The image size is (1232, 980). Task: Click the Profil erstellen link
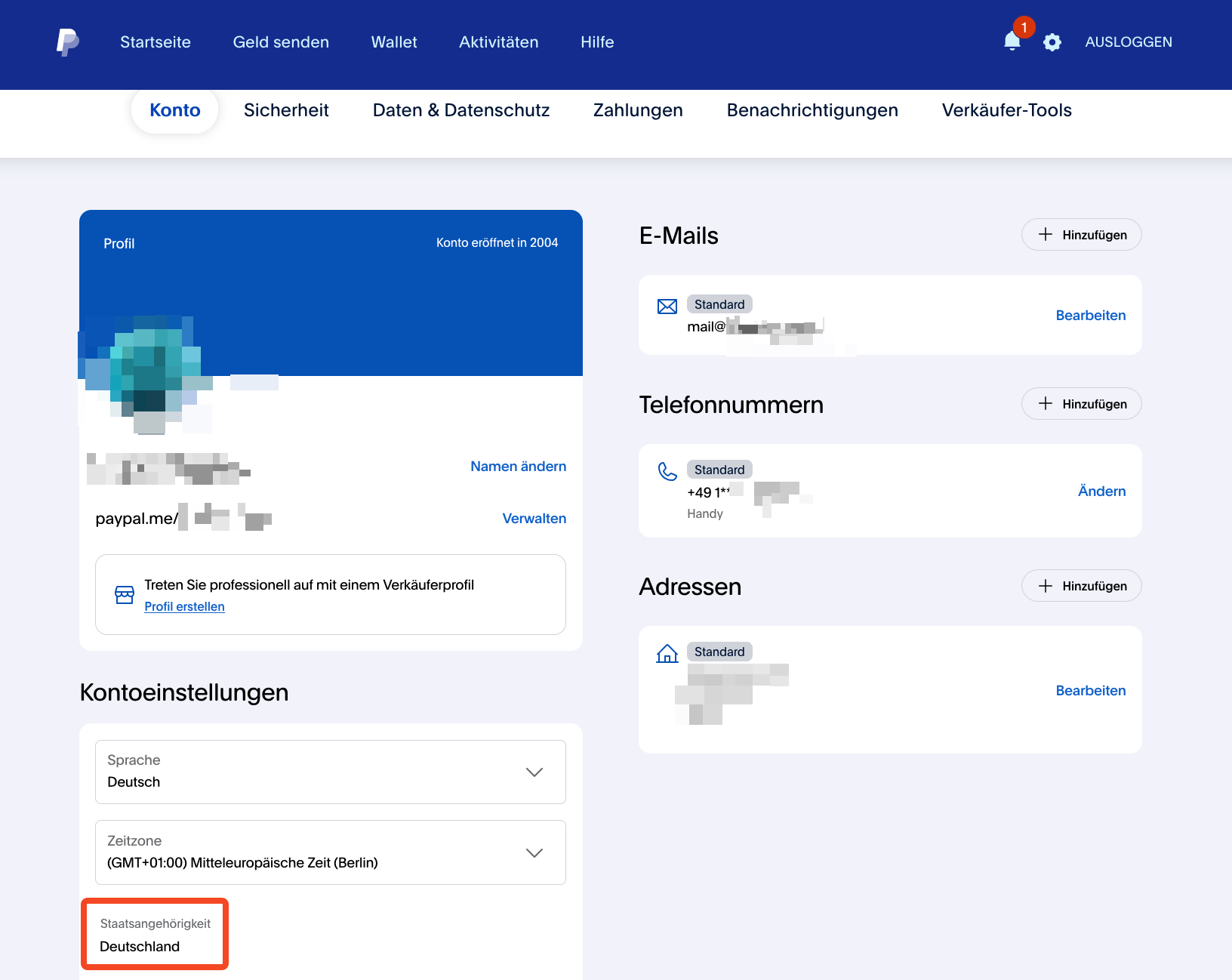[x=184, y=607]
